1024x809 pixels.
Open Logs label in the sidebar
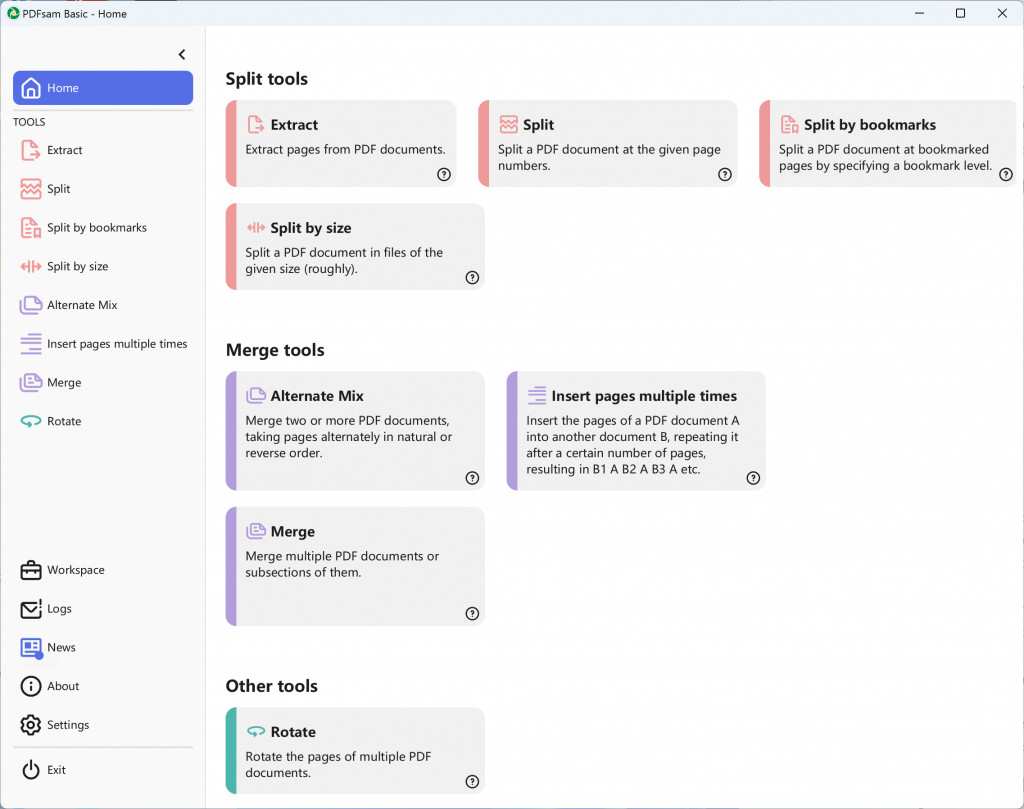click(x=59, y=609)
